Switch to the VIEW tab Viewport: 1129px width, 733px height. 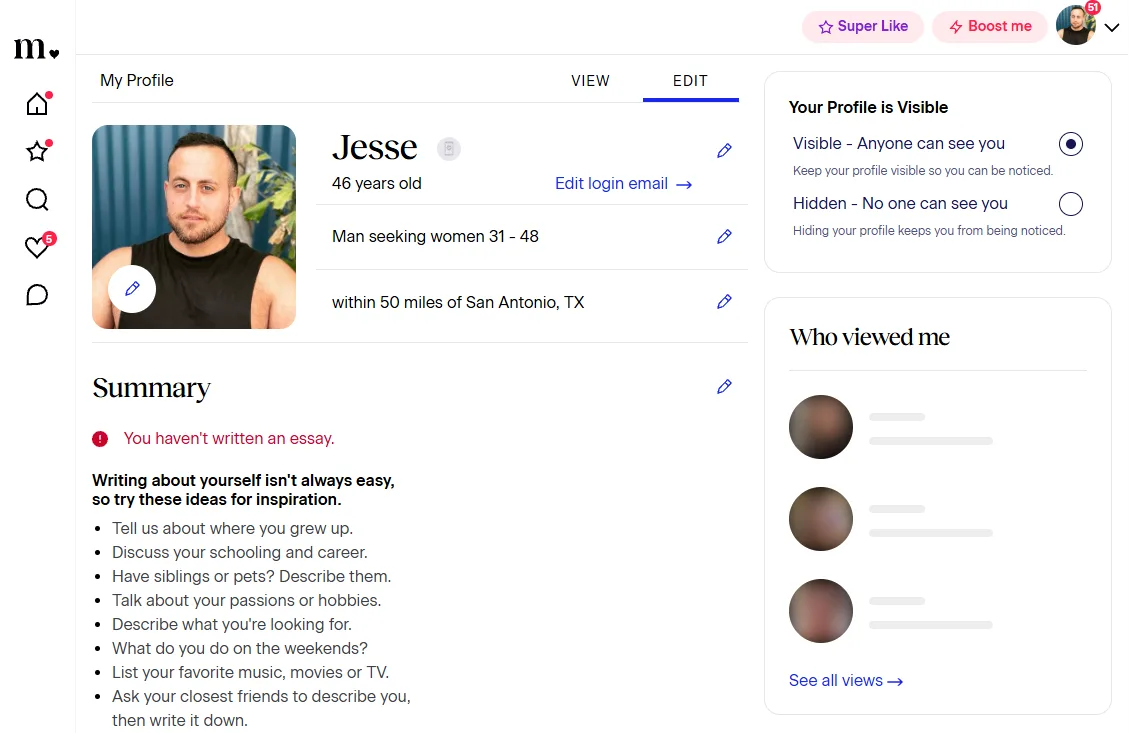click(590, 81)
